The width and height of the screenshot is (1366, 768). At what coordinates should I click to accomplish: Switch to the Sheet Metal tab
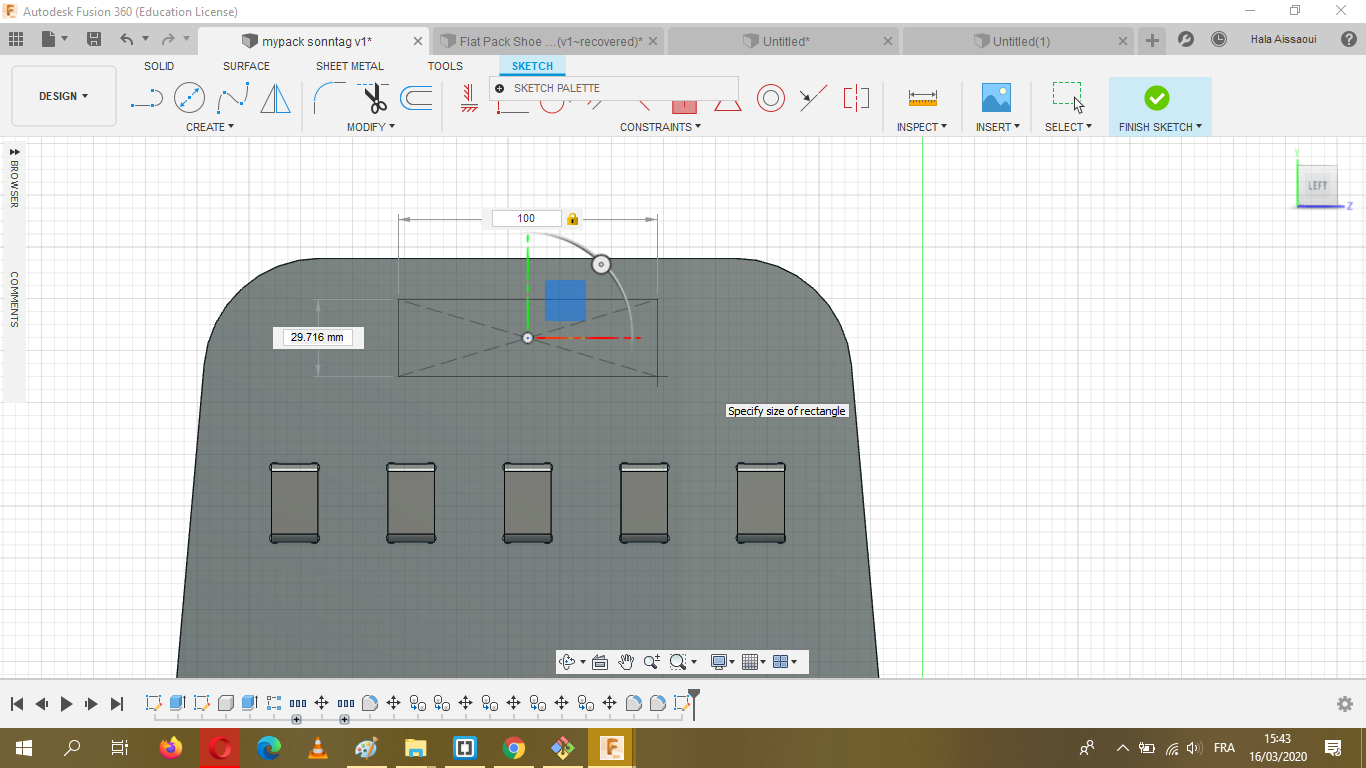coord(349,66)
